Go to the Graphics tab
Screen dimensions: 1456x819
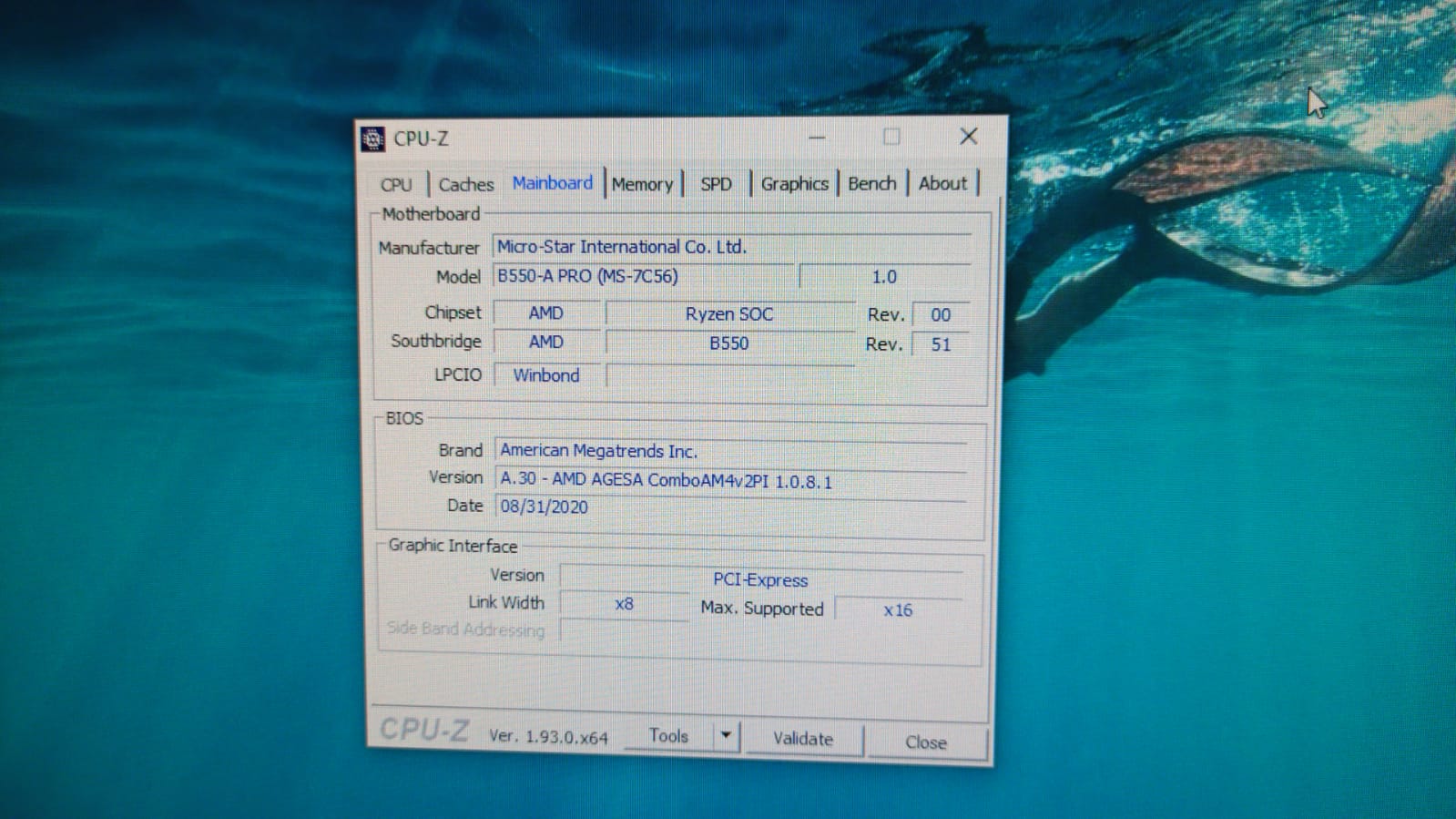[x=794, y=184]
